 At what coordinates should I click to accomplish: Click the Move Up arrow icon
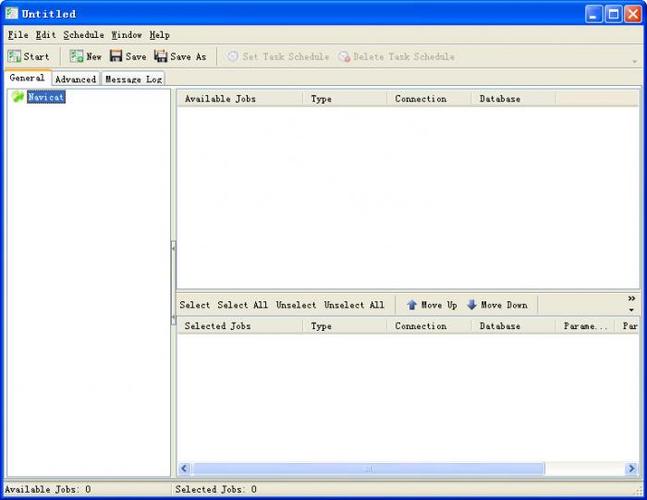click(x=412, y=305)
